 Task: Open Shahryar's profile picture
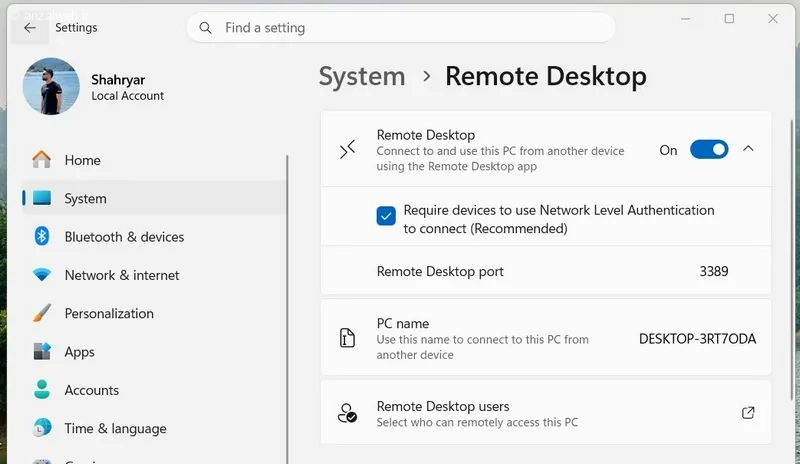click(x=51, y=86)
